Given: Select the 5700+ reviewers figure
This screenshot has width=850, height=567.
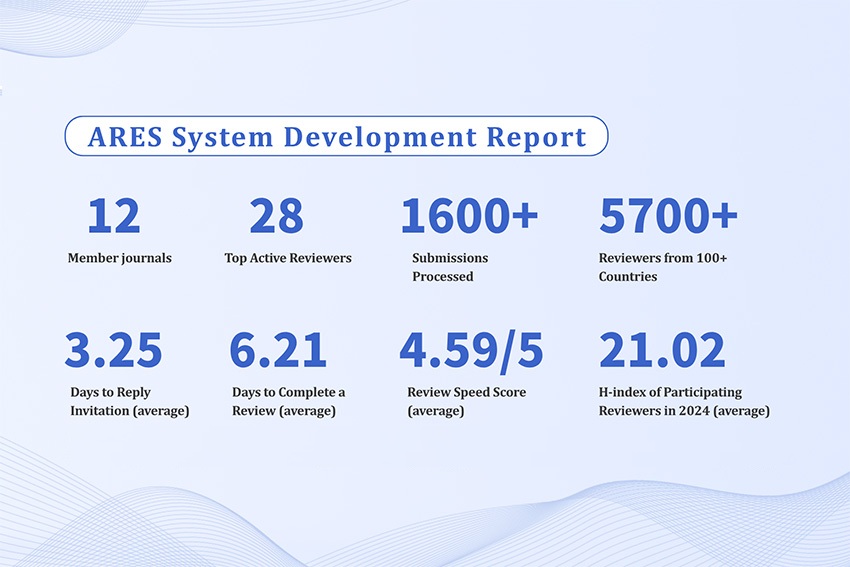Looking at the screenshot, I should 668,216.
